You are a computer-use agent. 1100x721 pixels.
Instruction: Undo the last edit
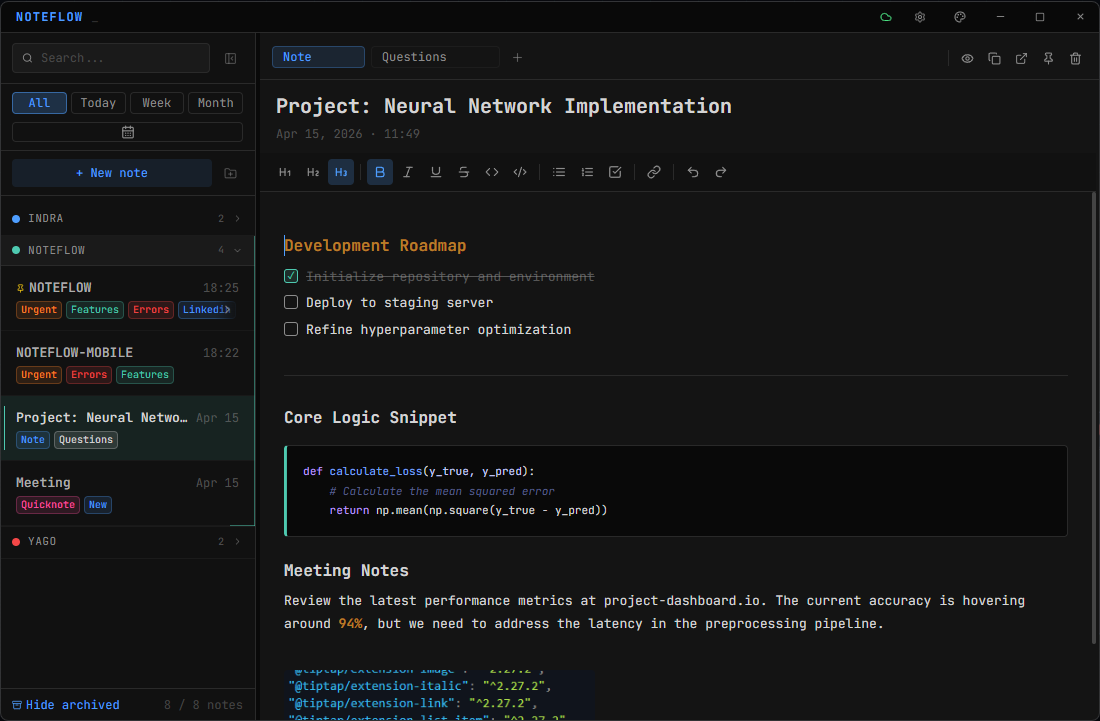point(693,172)
